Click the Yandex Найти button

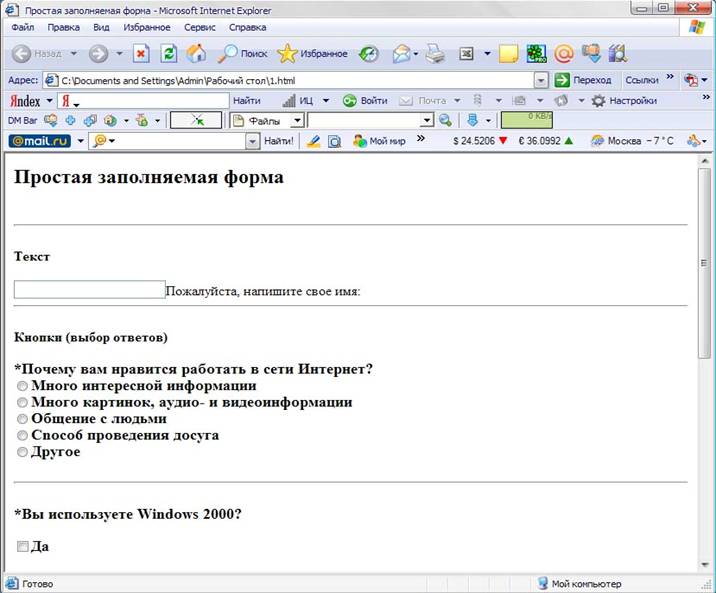(247, 101)
